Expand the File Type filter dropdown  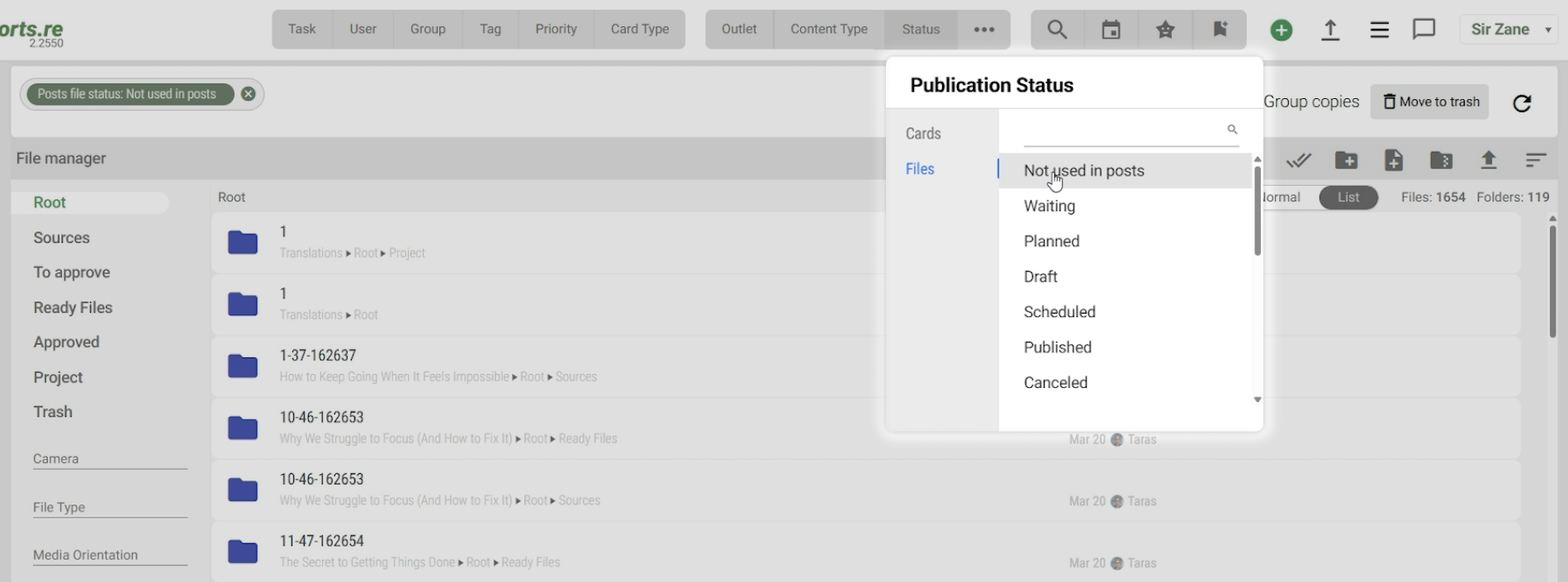(x=110, y=507)
